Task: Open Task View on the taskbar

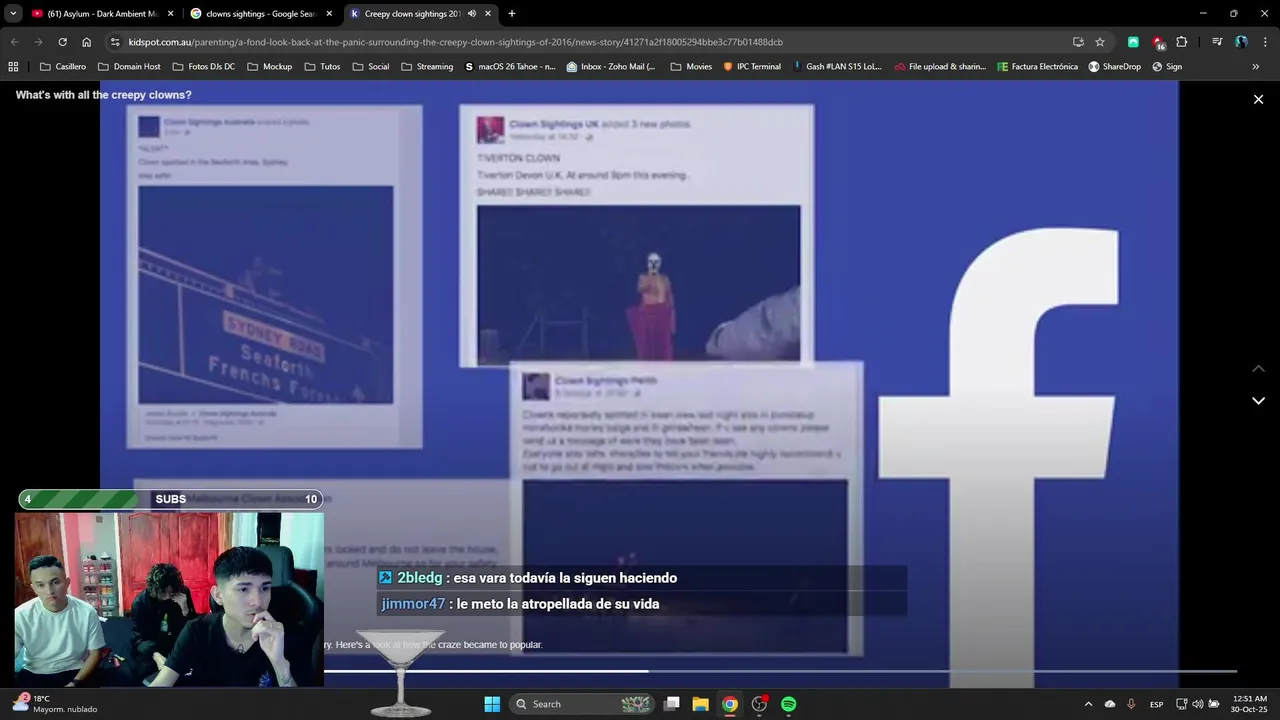Action: tap(672, 704)
